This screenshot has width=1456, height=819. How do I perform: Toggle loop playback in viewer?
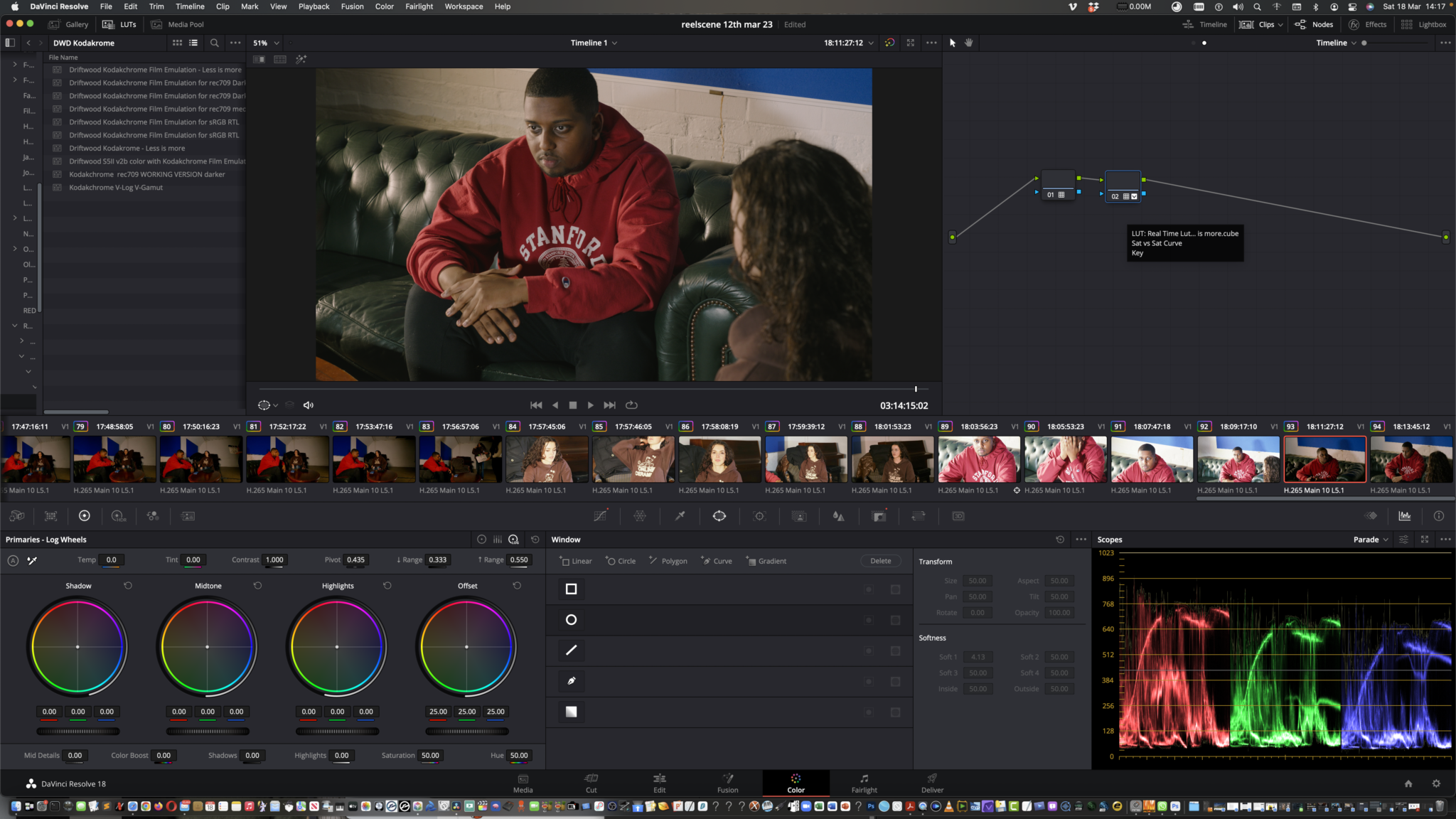(631, 405)
